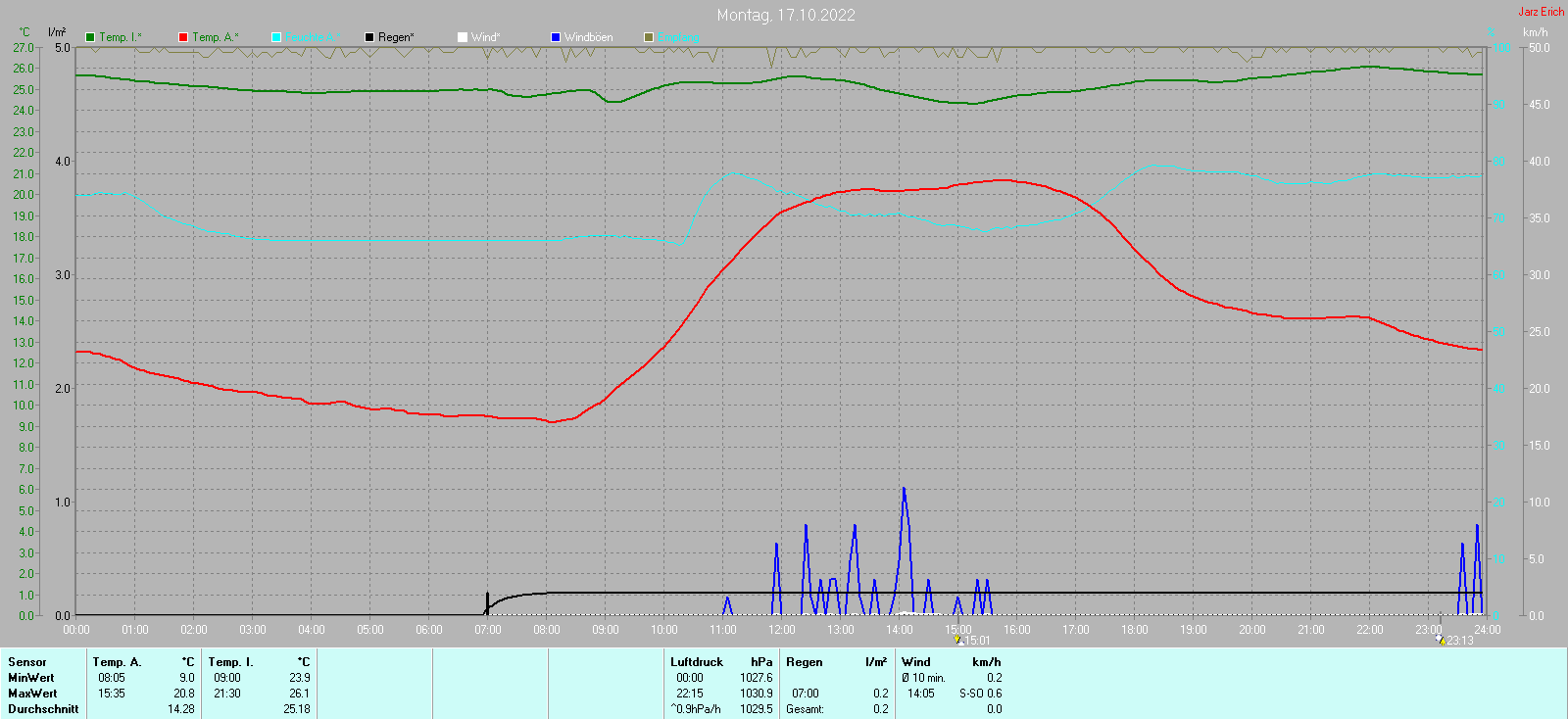Click the Temp. I. minimum value 23.9

(x=300, y=678)
